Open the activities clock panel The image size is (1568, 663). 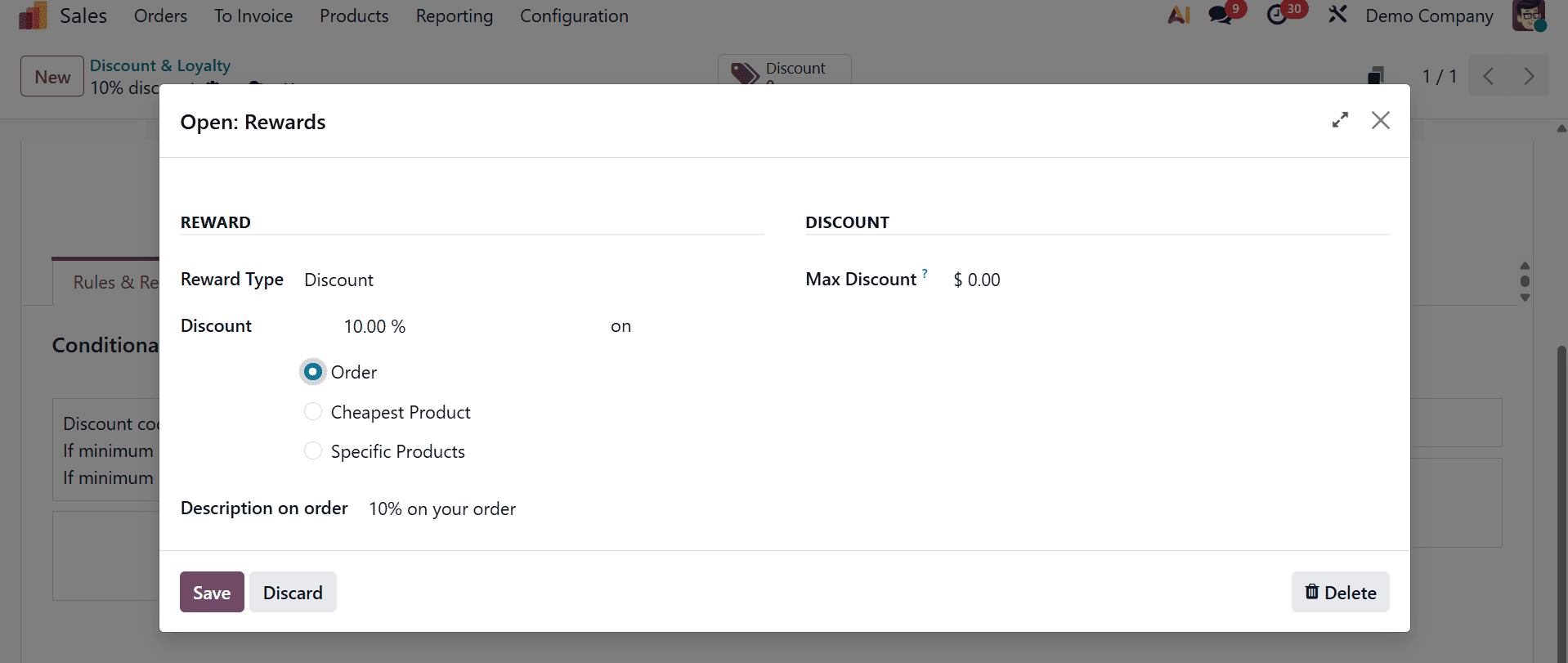1280,15
